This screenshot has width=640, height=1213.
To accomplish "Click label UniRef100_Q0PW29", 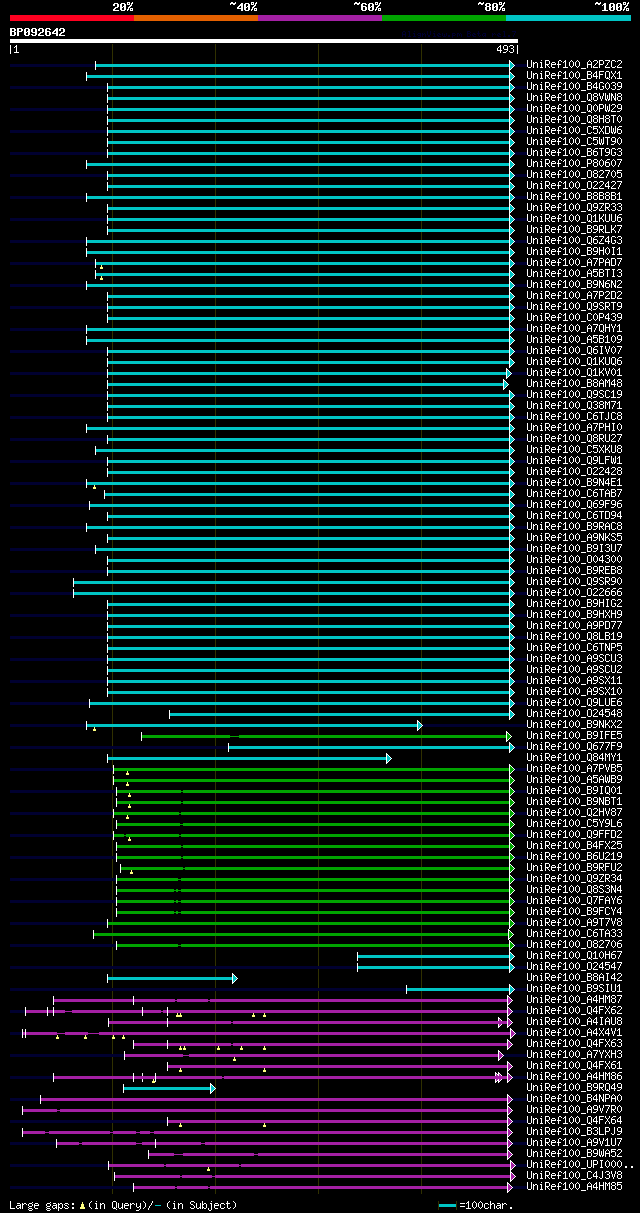I will pyautogui.click(x=574, y=108).
